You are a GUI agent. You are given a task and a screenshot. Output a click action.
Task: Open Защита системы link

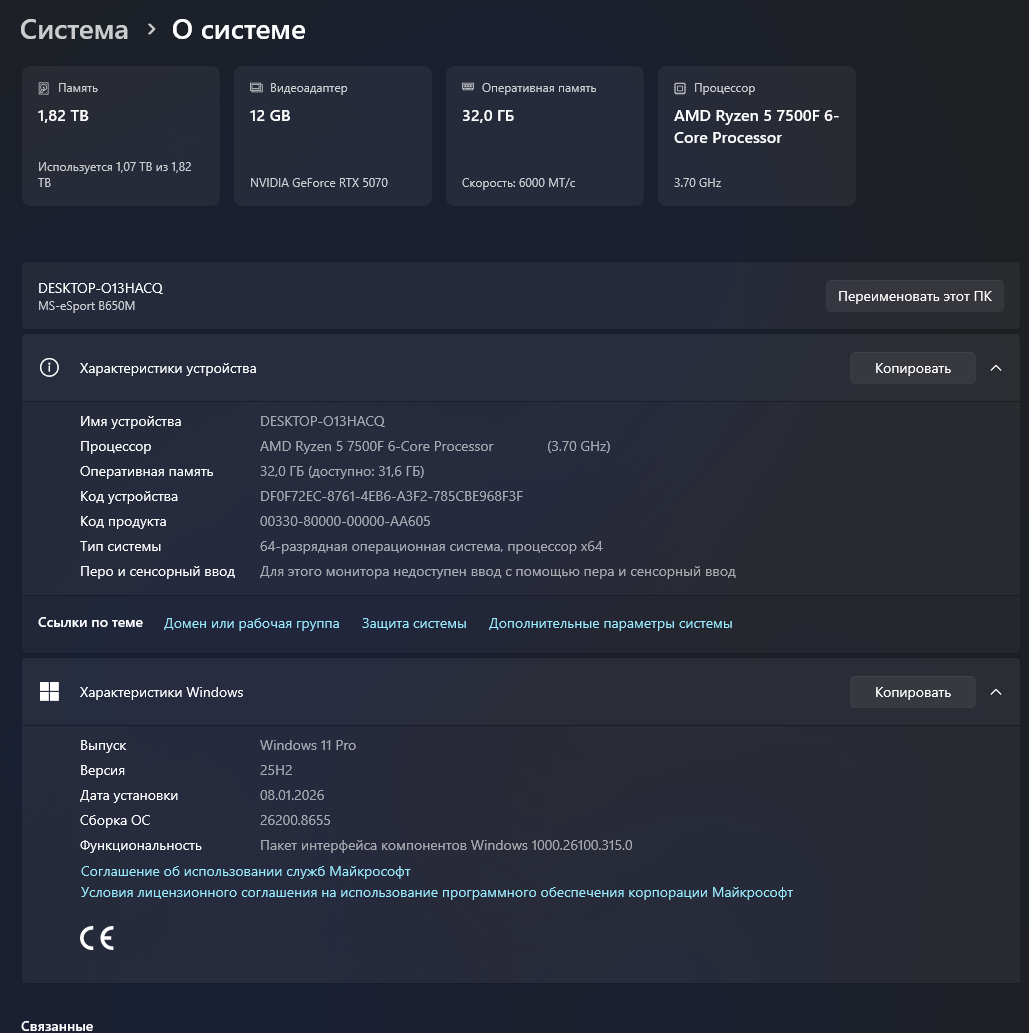[414, 623]
